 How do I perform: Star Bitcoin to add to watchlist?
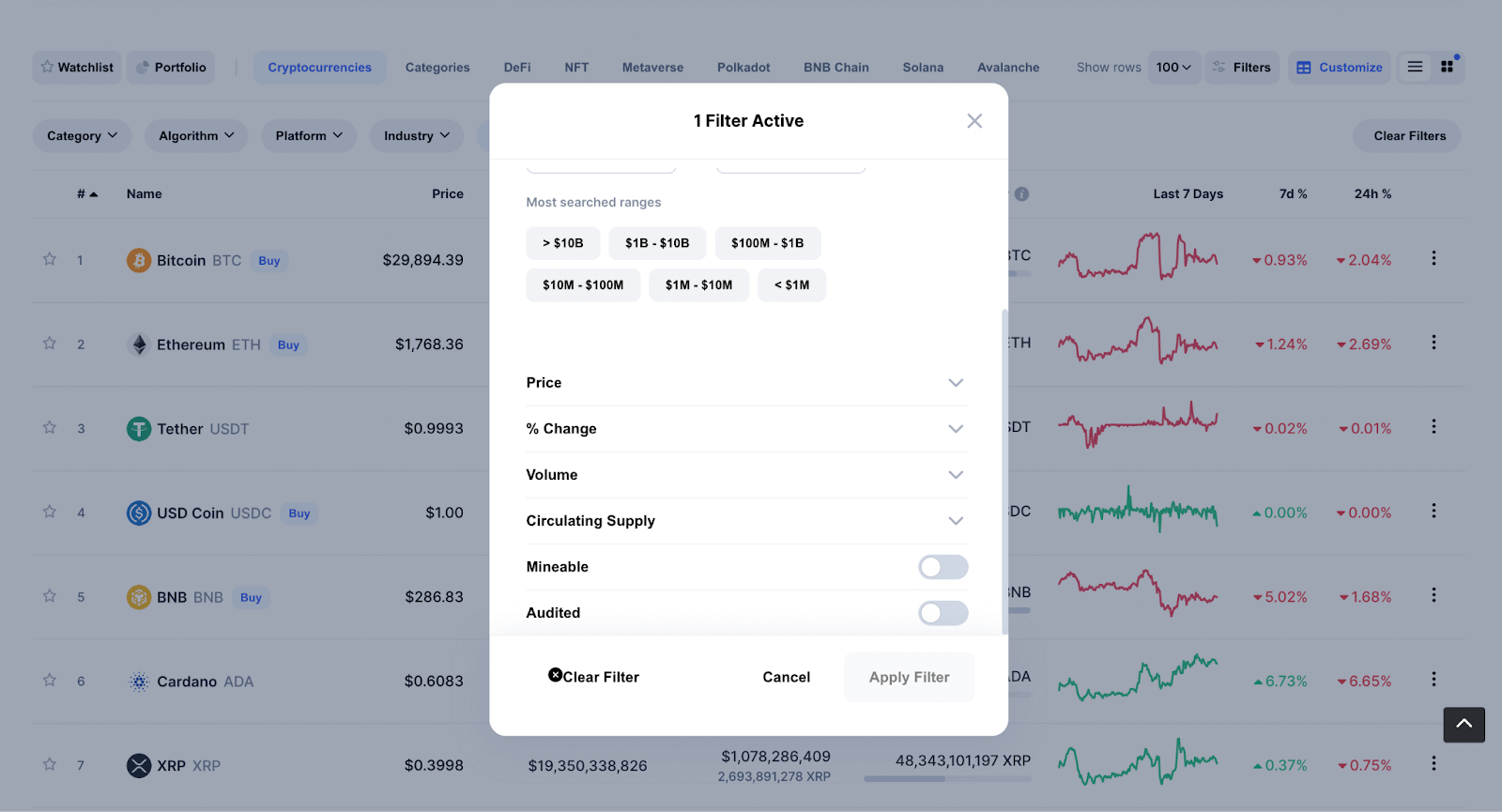coord(50,259)
